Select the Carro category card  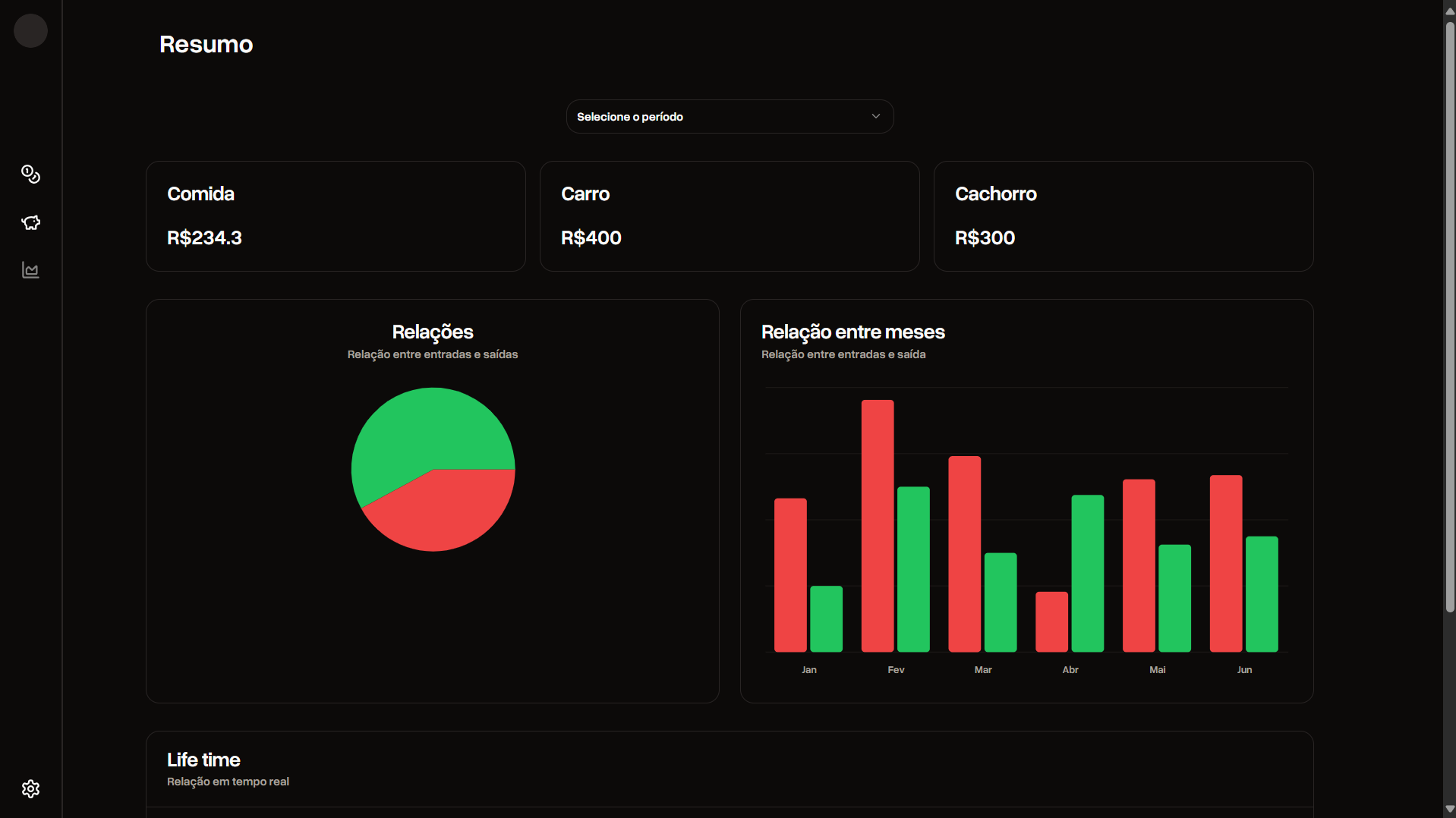tap(730, 216)
